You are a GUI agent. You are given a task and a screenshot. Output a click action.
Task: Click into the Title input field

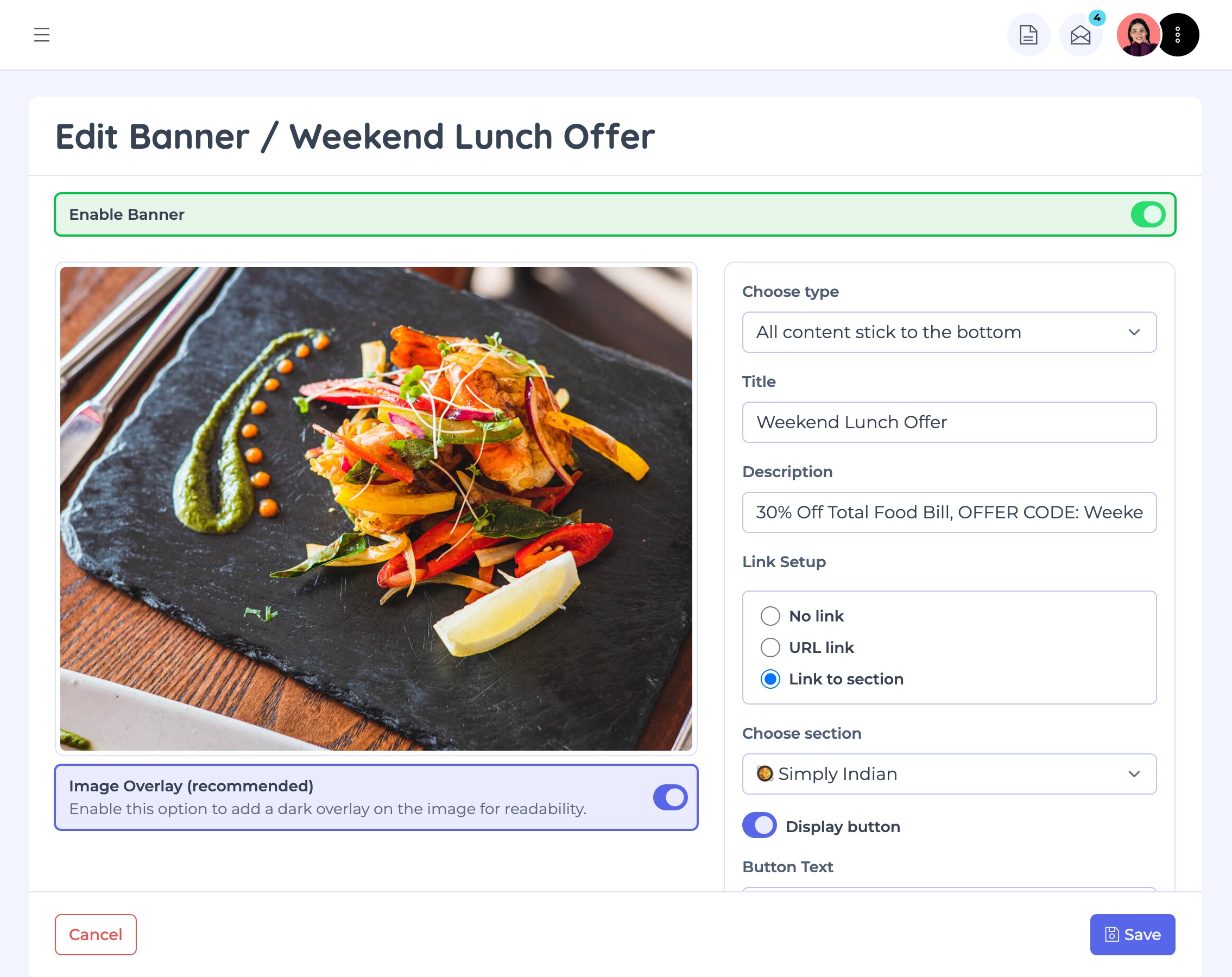pos(949,422)
